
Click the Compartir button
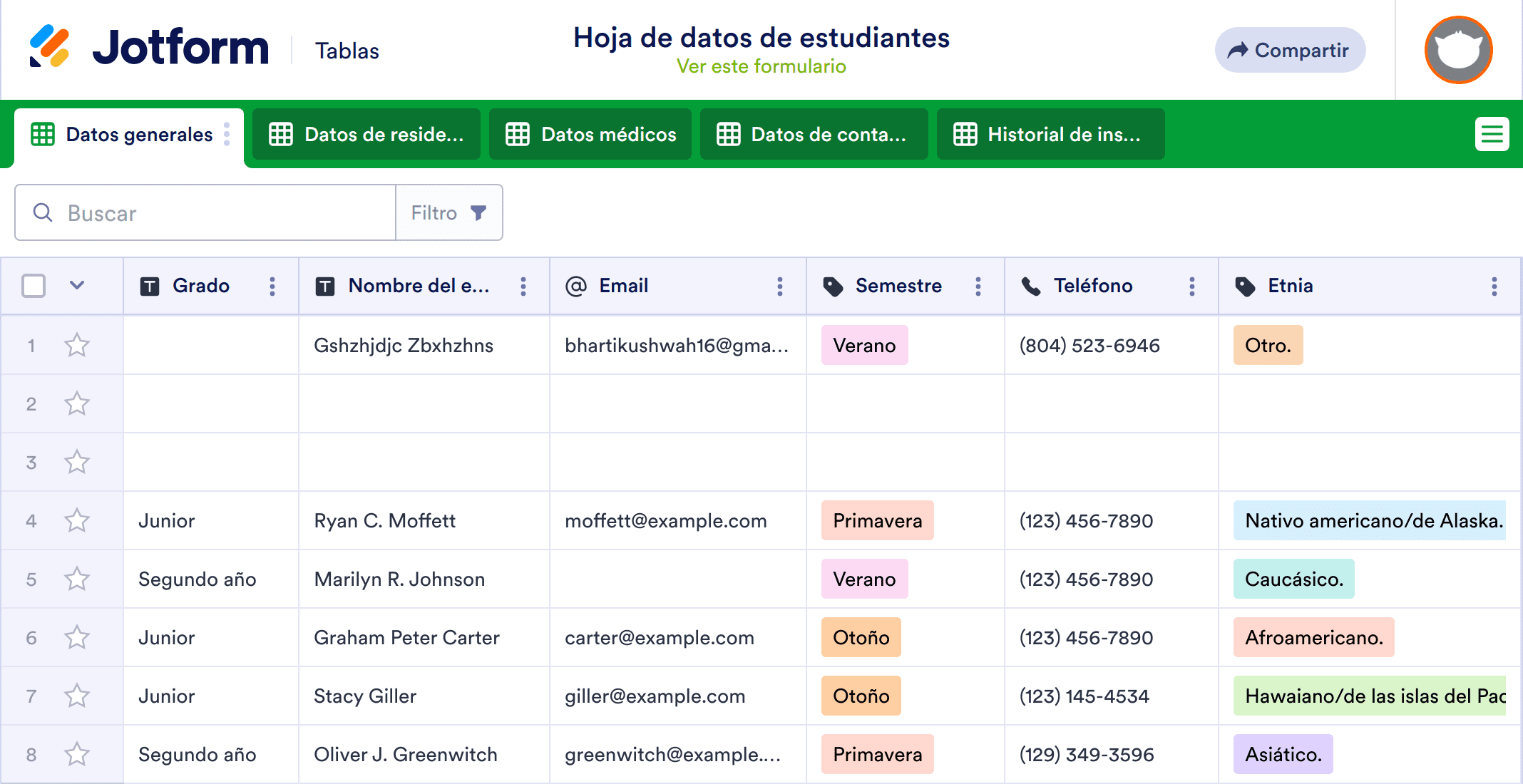1290,50
